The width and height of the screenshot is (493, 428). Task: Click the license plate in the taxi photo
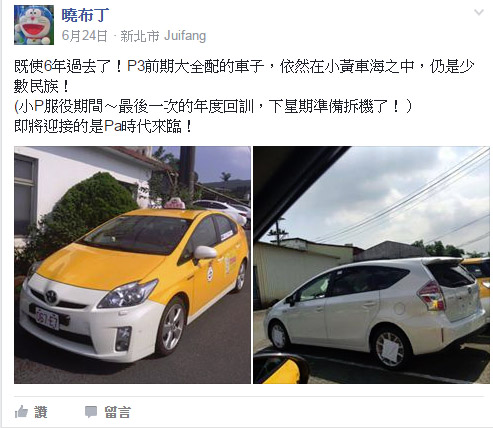coord(47,318)
